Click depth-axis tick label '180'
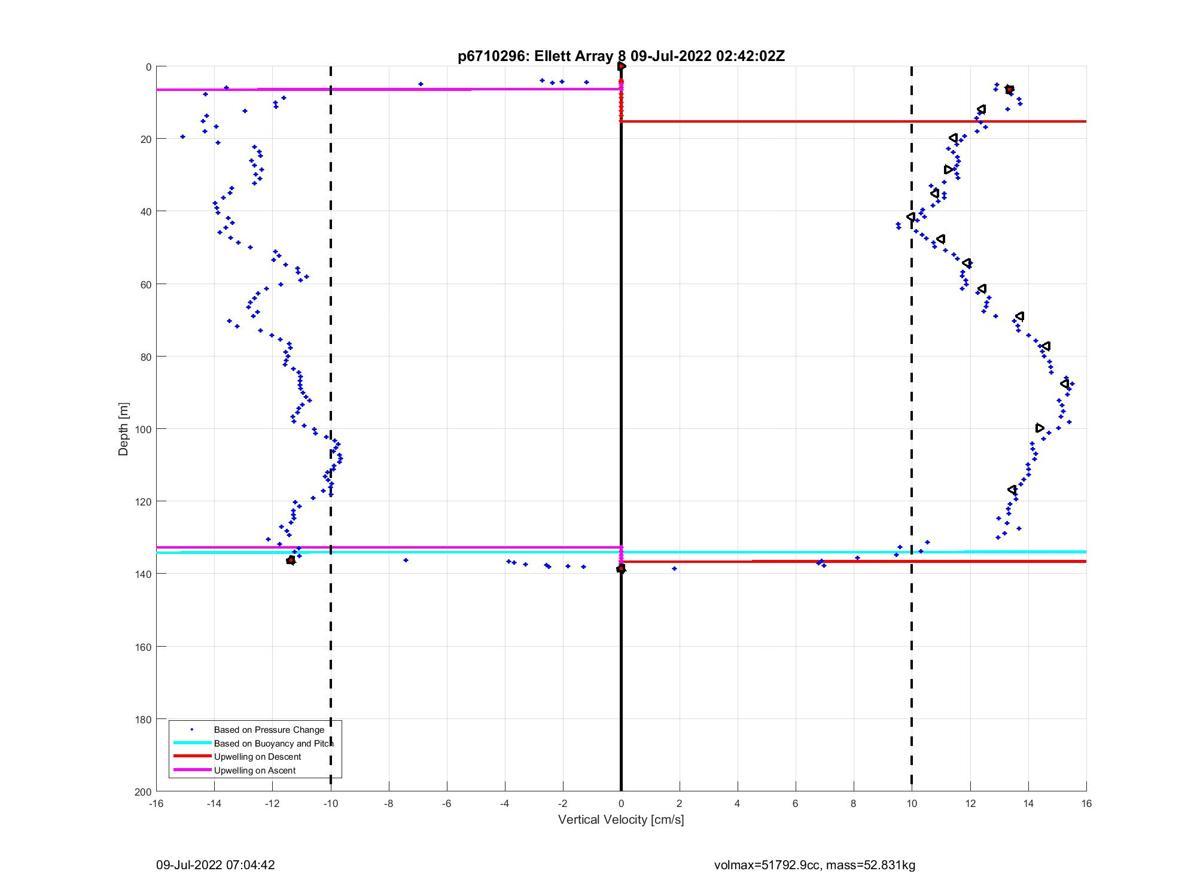 pyautogui.click(x=143, y=719)
